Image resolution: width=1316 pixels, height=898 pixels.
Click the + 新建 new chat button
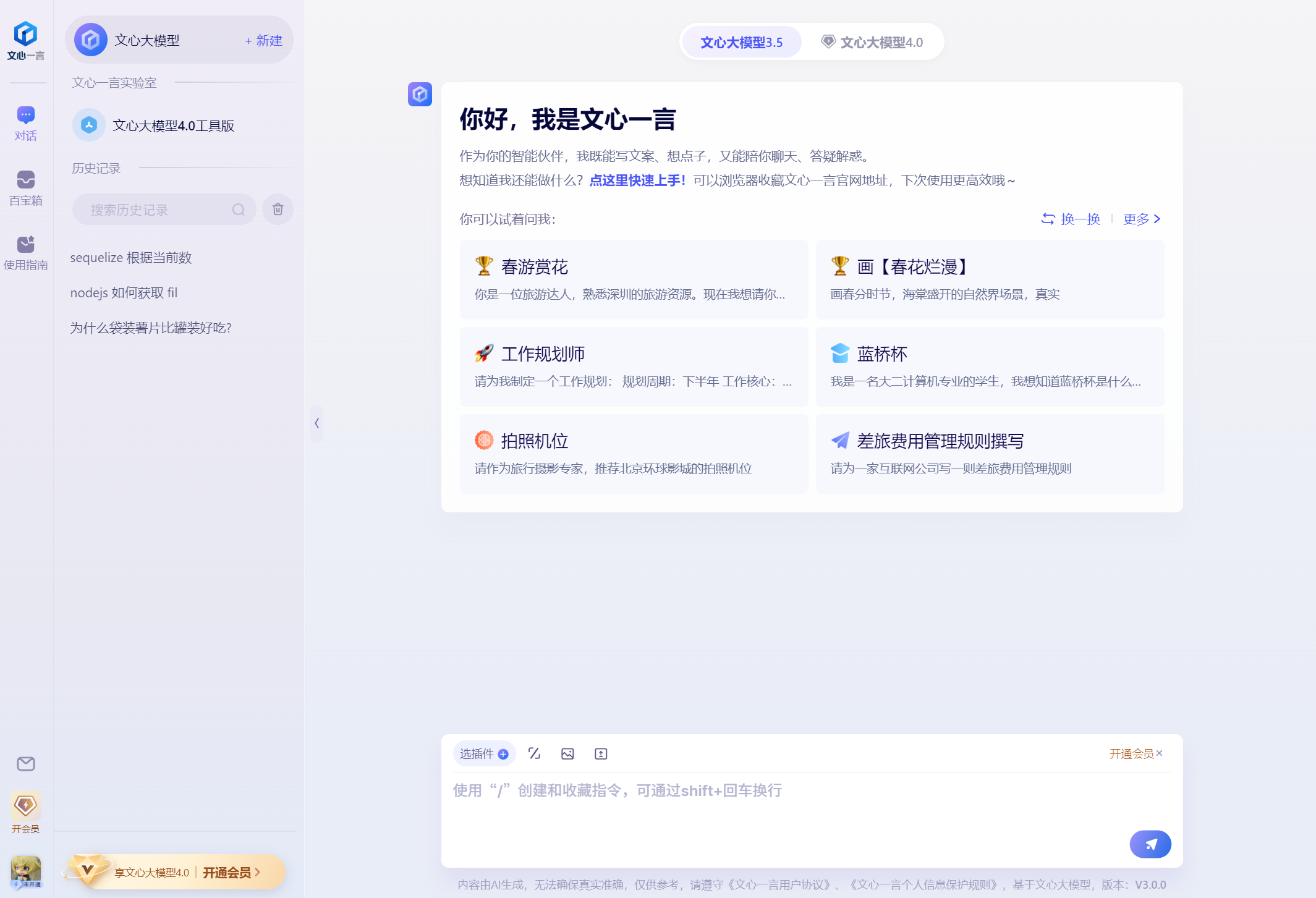tap(264, 40)
